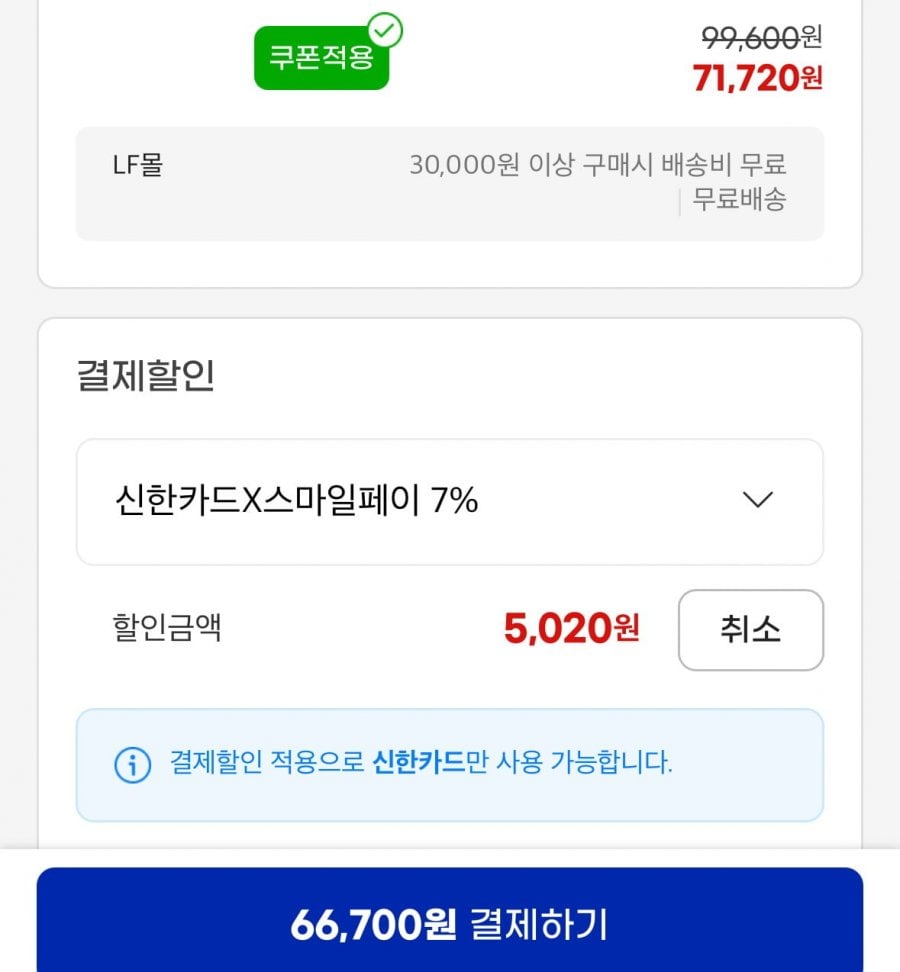Click the 원 unit after 5,020
The image size is (900, 972).
point(627,629)
